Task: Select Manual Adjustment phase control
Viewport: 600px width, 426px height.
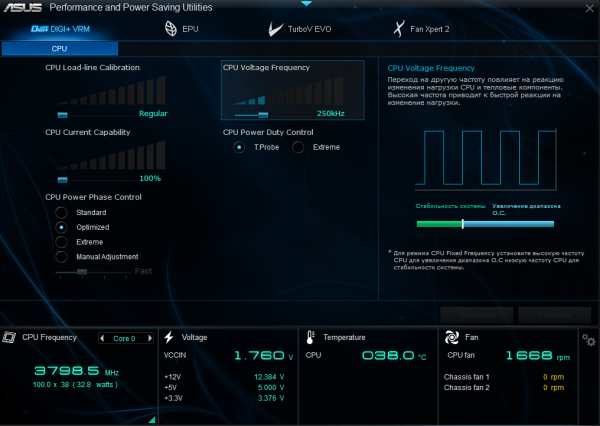Action: [x=61, y=257]
